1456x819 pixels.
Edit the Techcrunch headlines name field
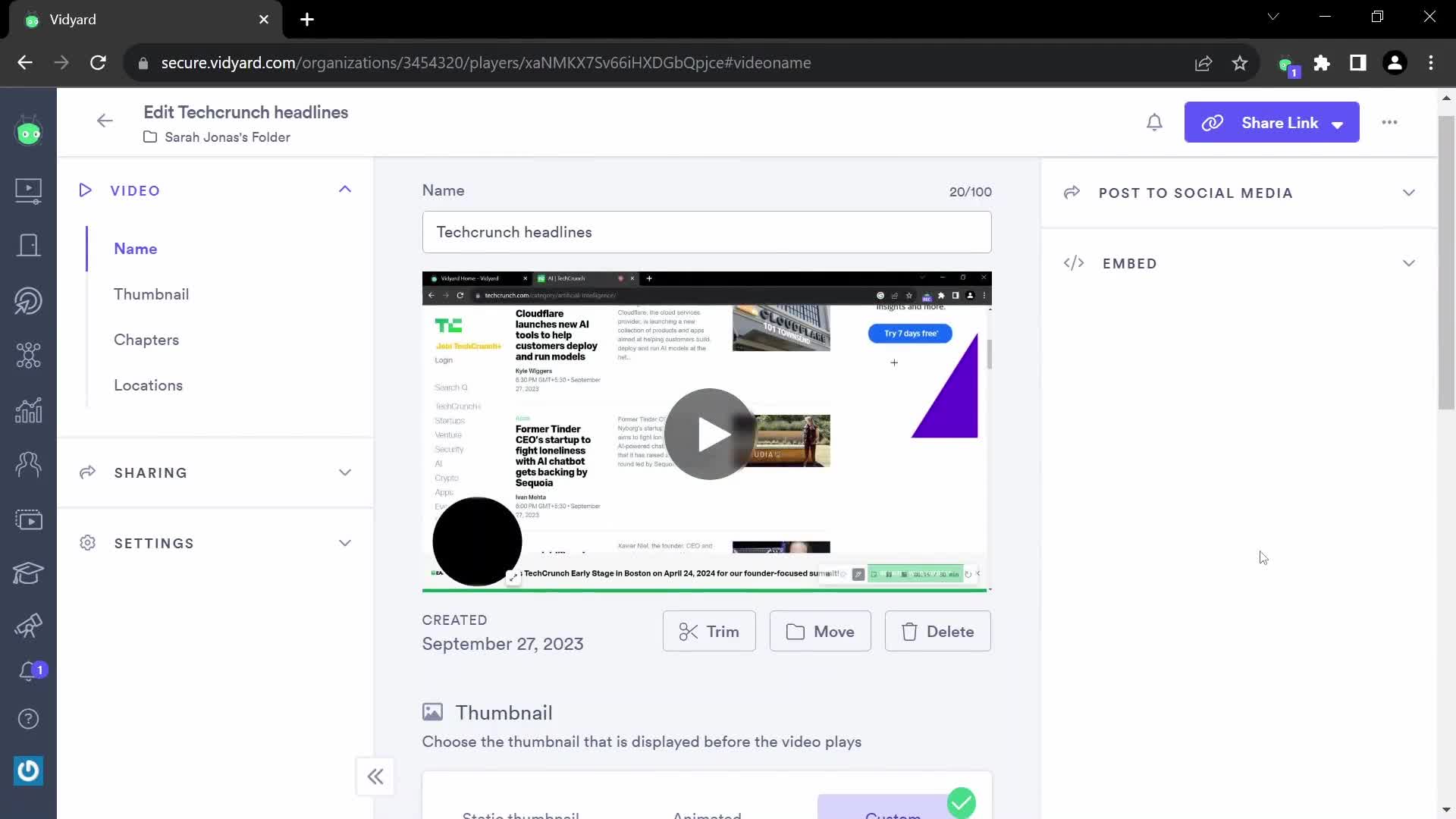pyautogui.click(x=707, y=232)
